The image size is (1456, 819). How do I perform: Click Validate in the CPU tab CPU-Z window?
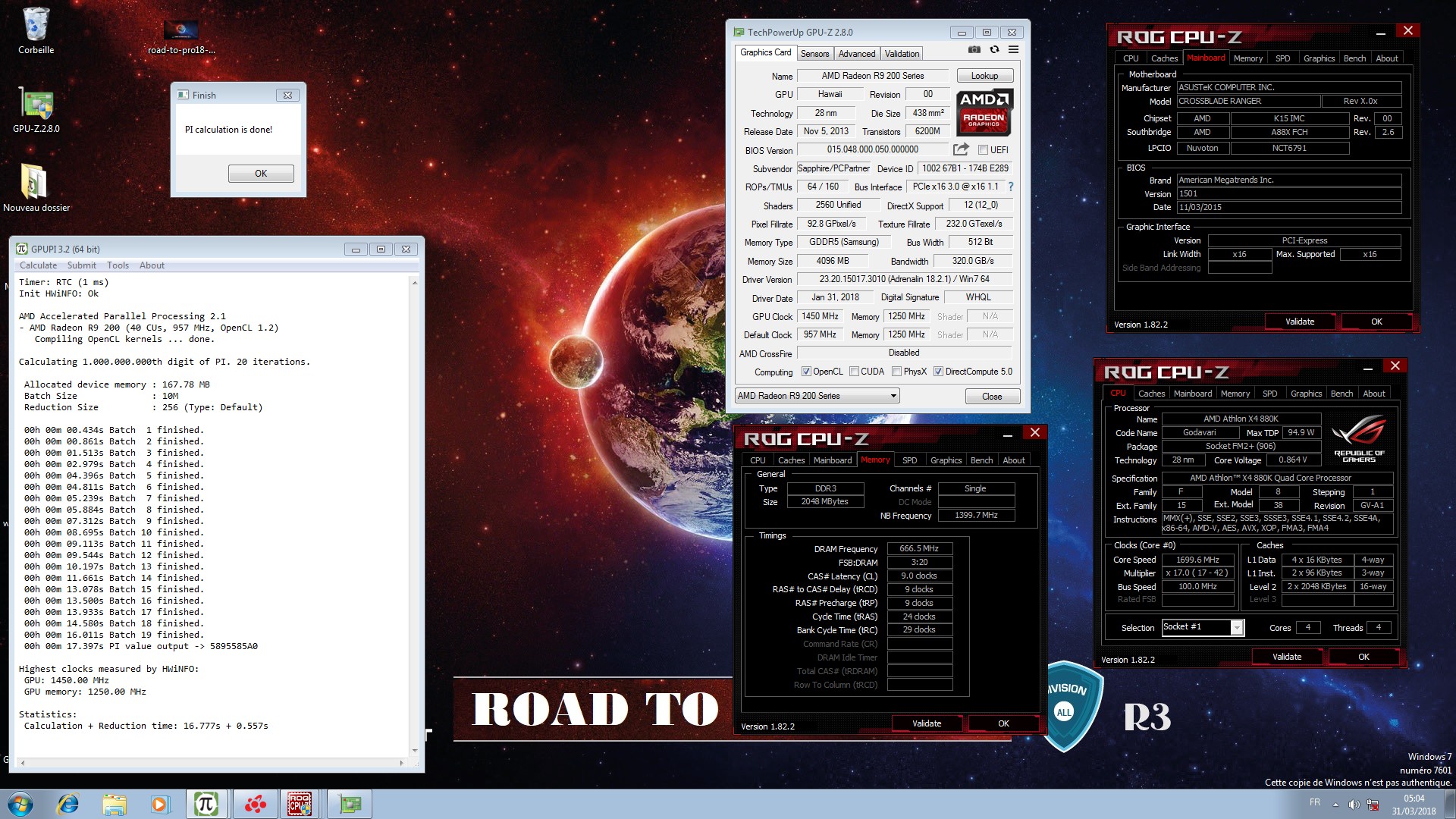tap(1287, 657)
